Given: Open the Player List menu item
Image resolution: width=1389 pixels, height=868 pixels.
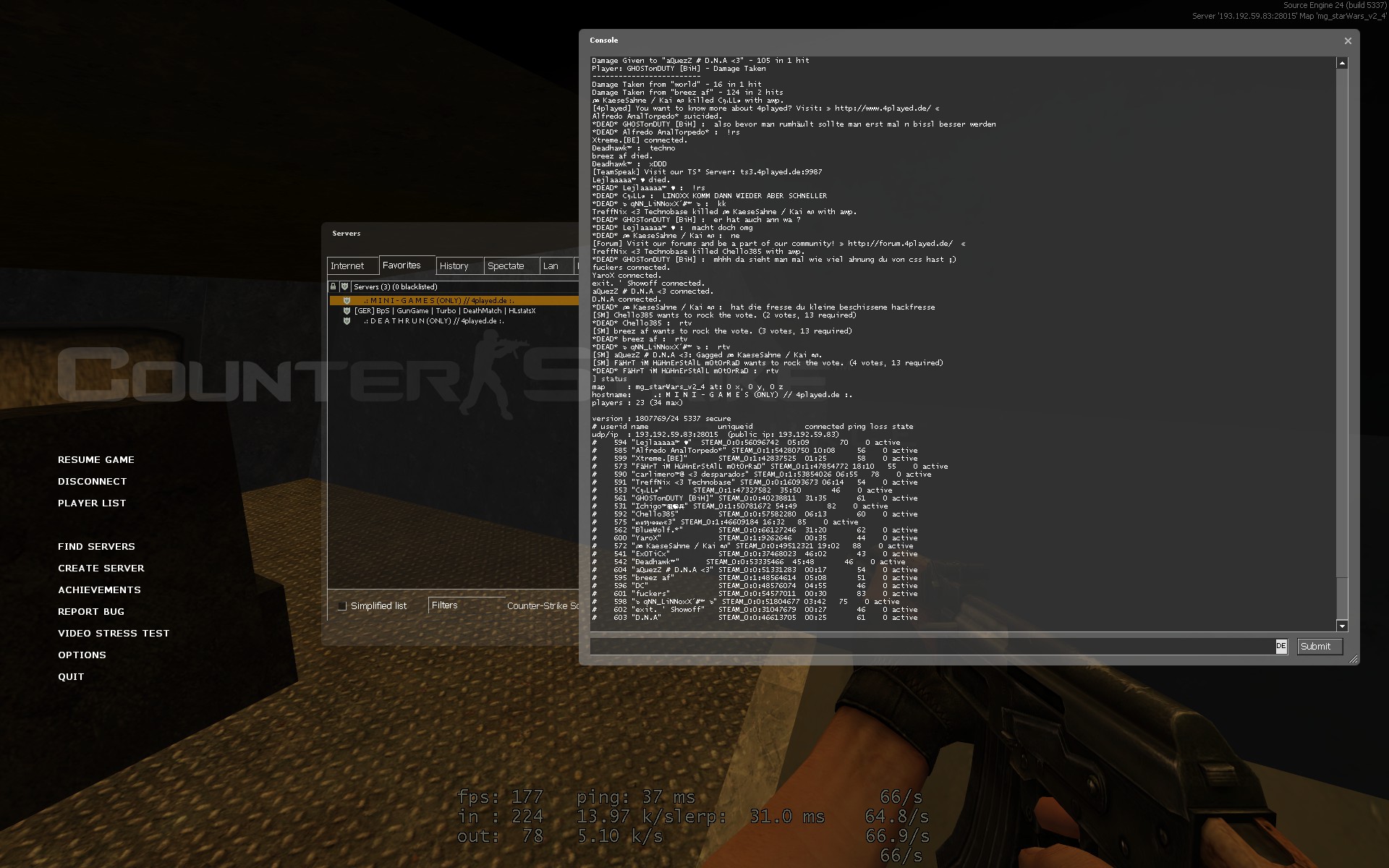Looking at the screenshot, I should [x=92, y=503].
